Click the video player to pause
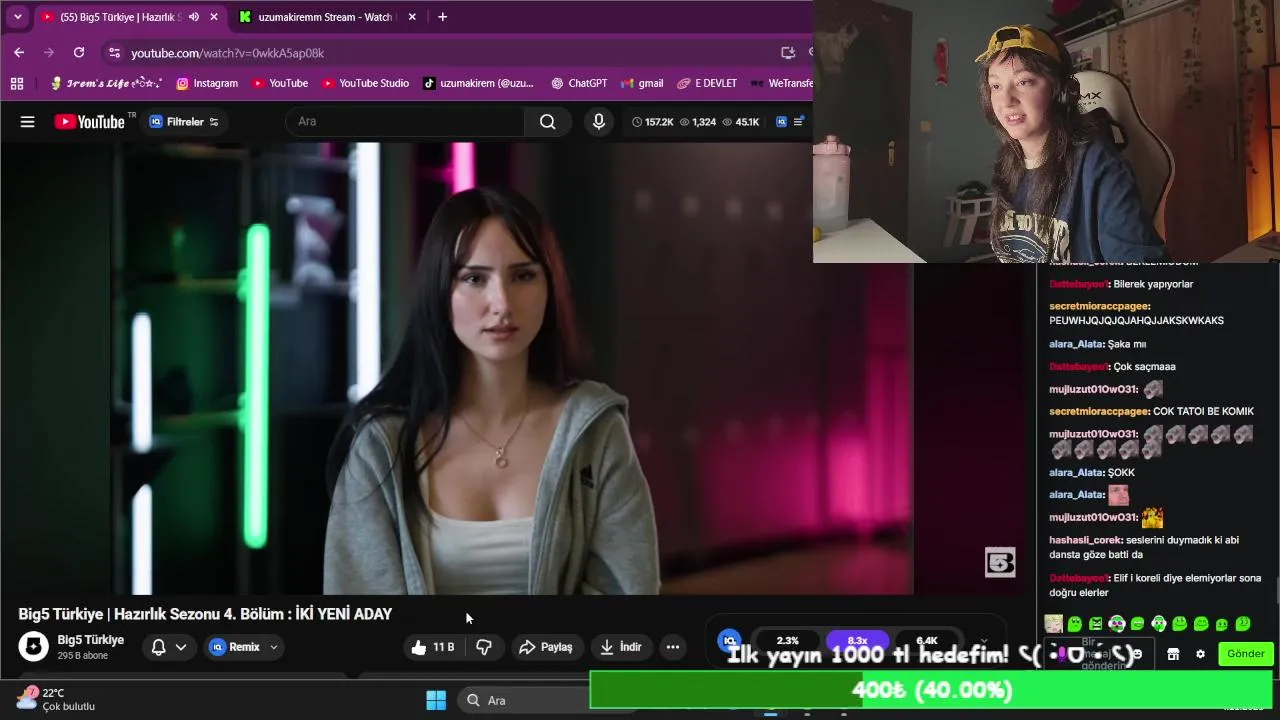This screenshot has height=720, width=1280. point(512,368)
